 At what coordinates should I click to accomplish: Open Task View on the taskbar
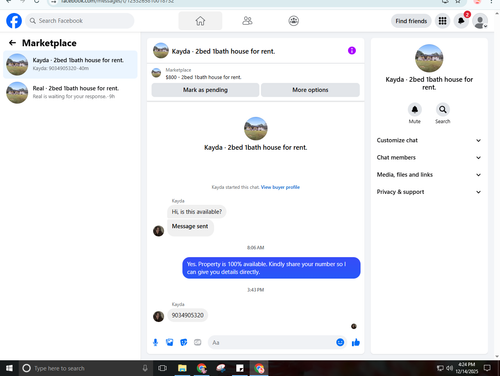click(162, 368)
